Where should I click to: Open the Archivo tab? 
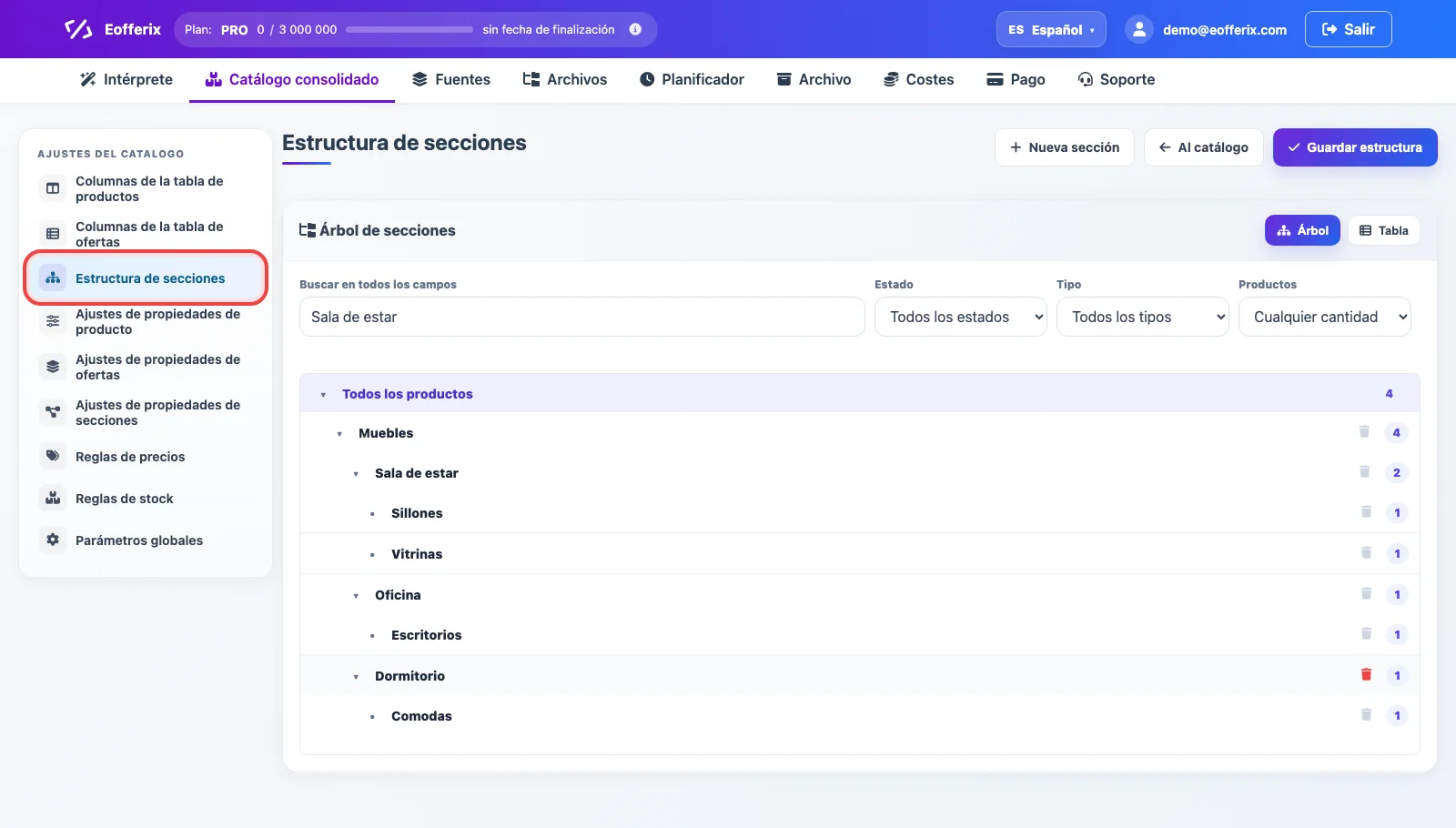pyautogui.click(x=814, y=79)
